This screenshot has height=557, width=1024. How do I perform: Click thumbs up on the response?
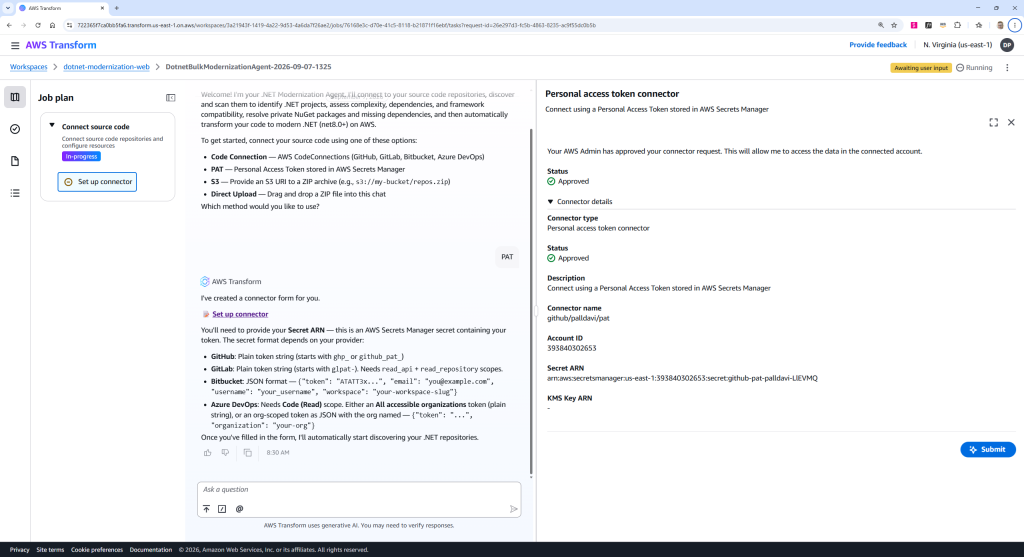[208, 453]
